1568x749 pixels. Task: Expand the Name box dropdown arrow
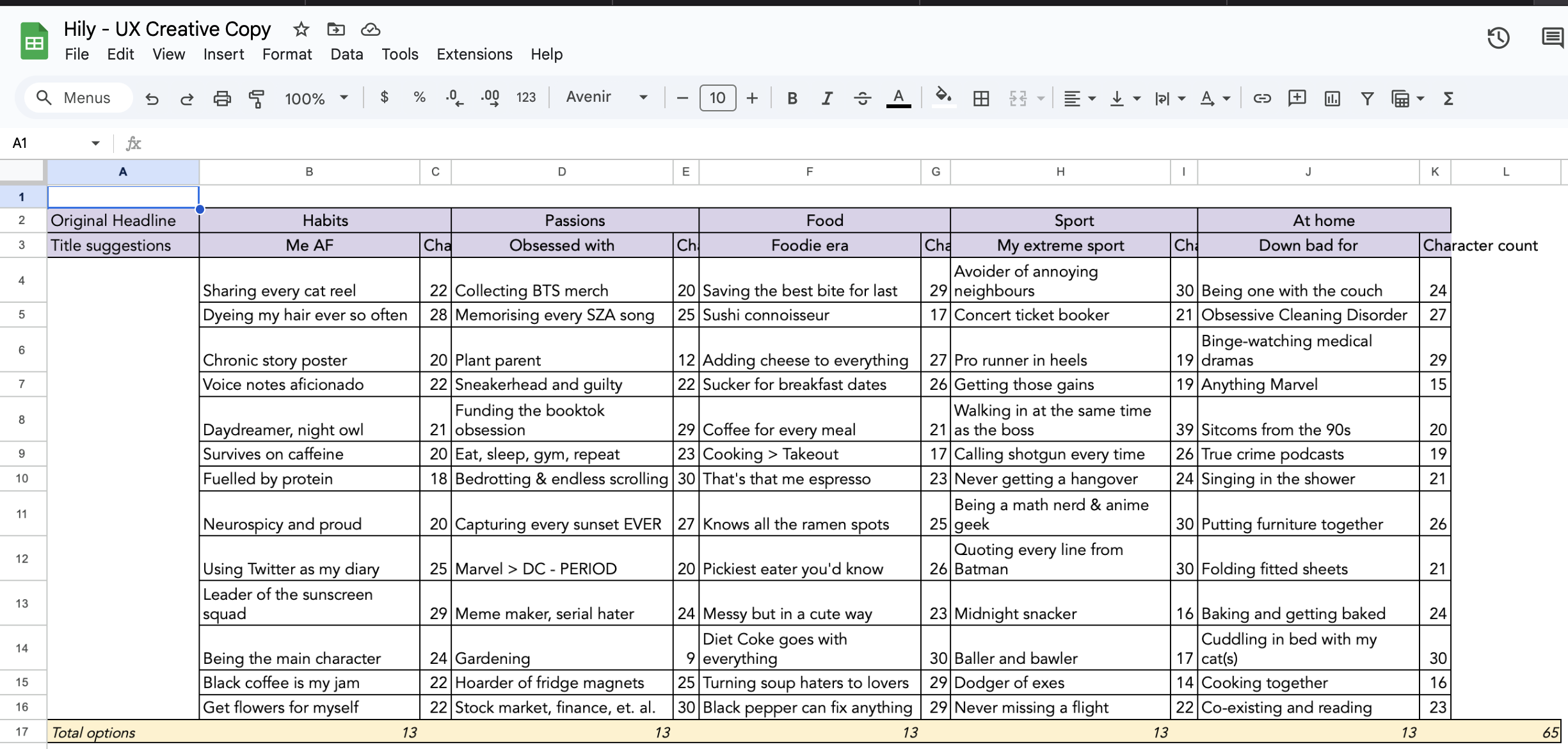(x=95, y=143)
